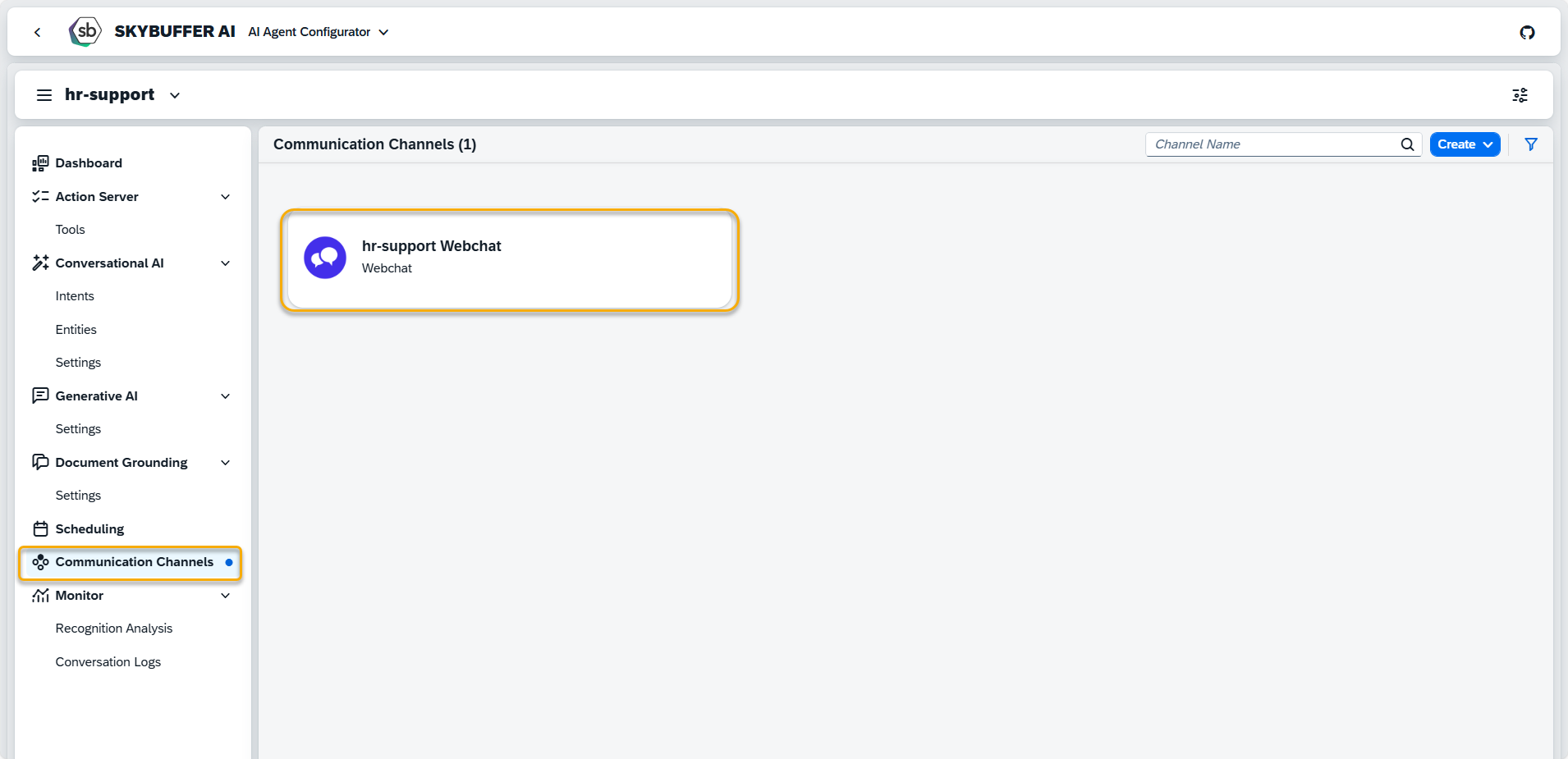
Task: Collapse the Conversational AI section
Action: [225, 263]
